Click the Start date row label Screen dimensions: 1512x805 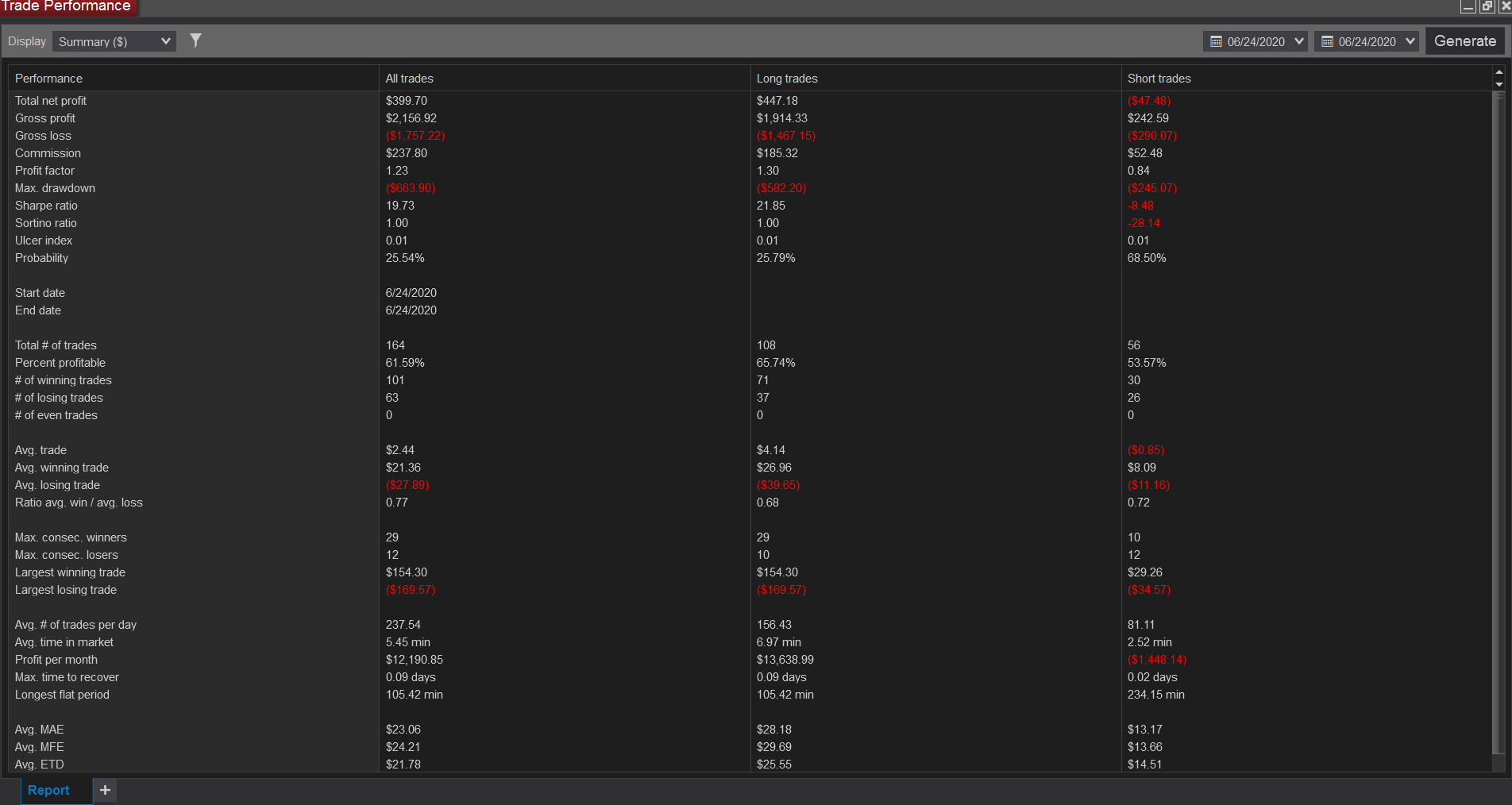tap(40, 293)
